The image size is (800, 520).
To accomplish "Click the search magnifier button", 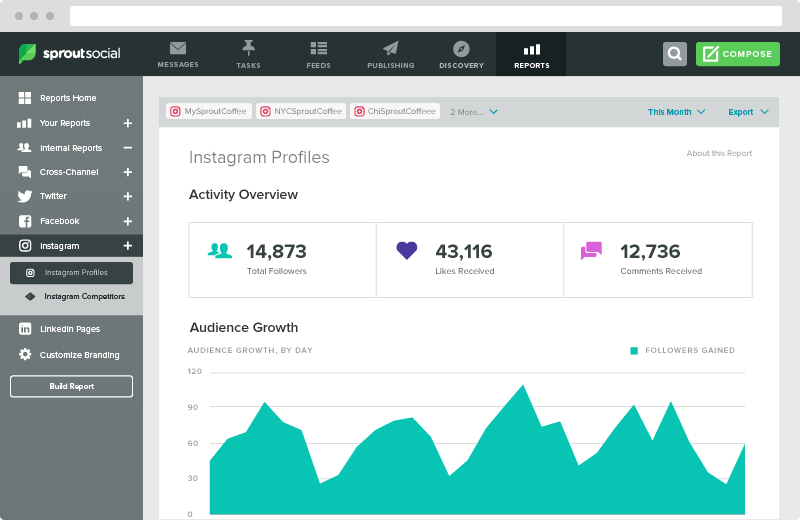I will point(674,54).
